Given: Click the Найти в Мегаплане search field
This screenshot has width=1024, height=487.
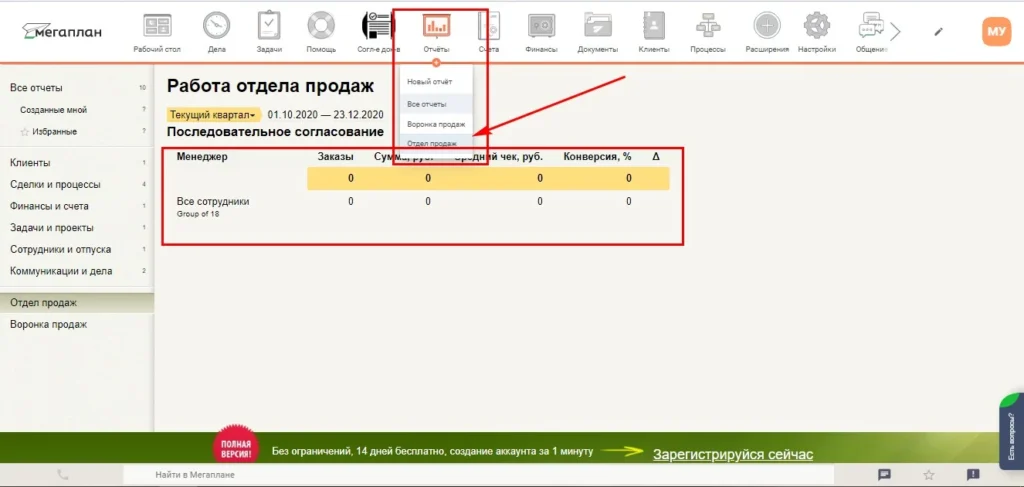Looking at the screenshot, I should [477, 475].
